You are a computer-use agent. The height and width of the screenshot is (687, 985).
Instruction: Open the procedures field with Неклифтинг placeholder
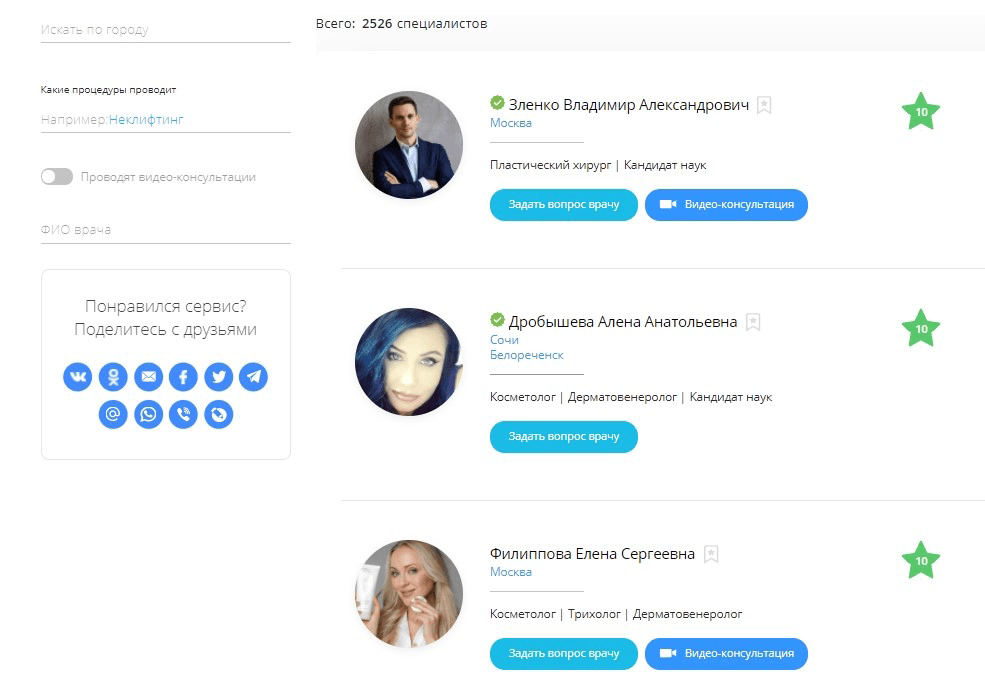[165, 120]
